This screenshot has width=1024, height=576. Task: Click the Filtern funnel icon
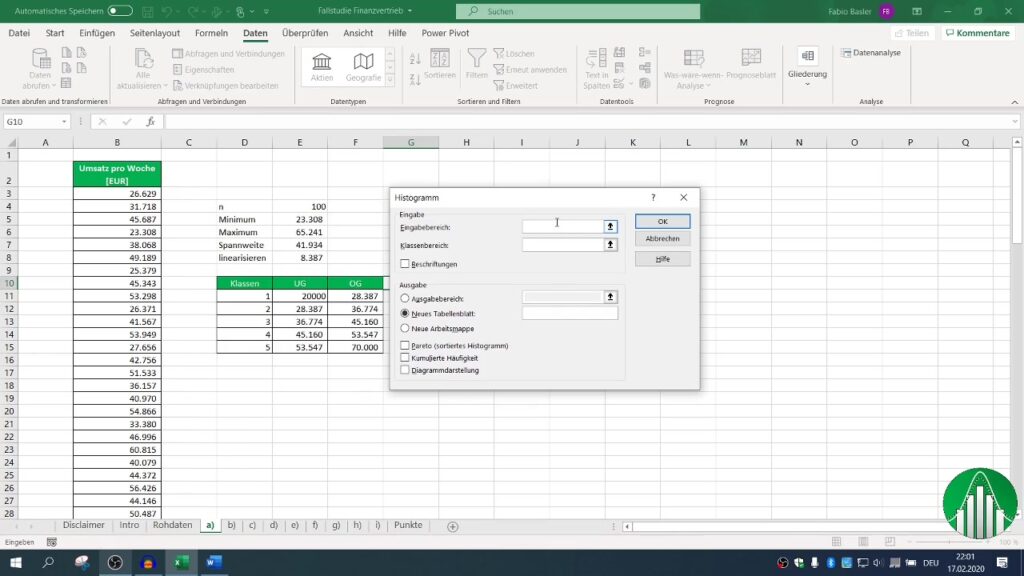477,62
